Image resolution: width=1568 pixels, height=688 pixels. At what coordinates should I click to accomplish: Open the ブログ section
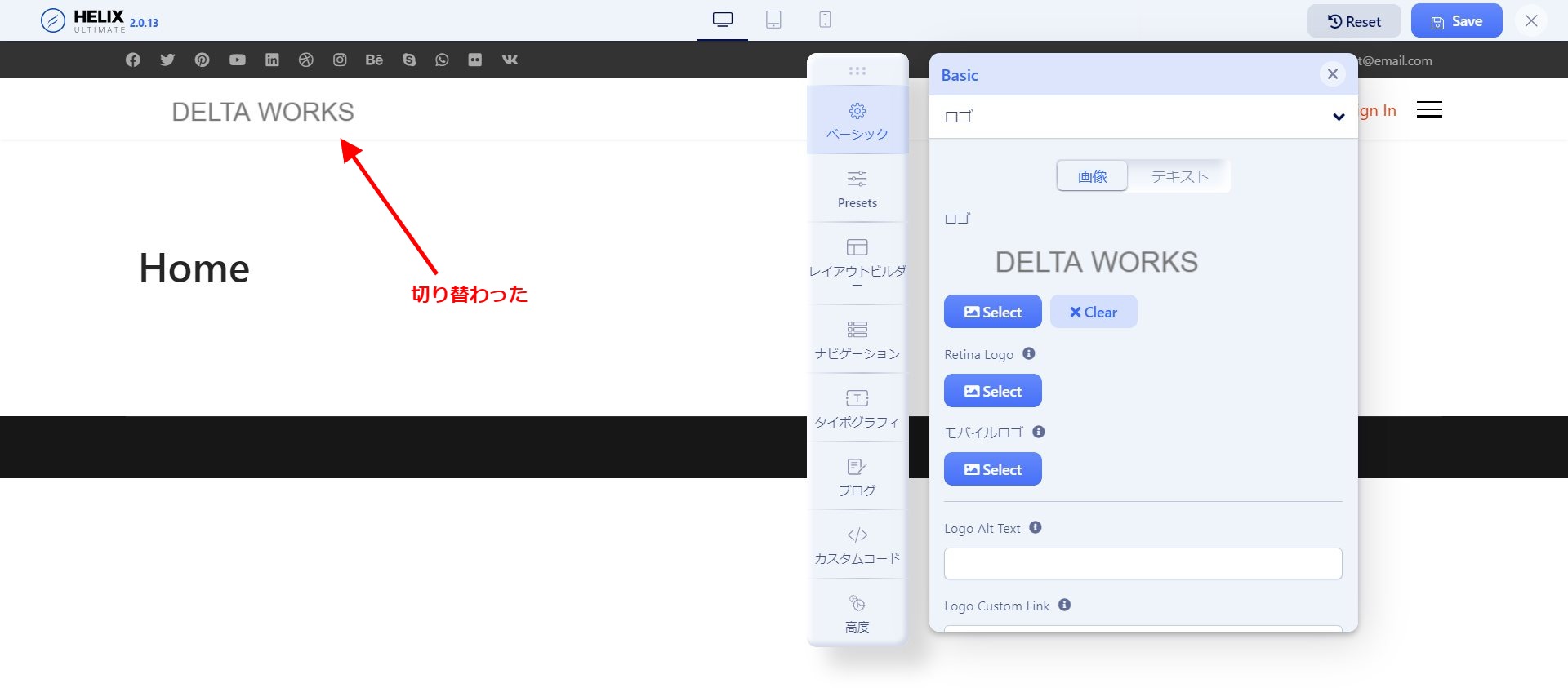click(x=857, y=477)
